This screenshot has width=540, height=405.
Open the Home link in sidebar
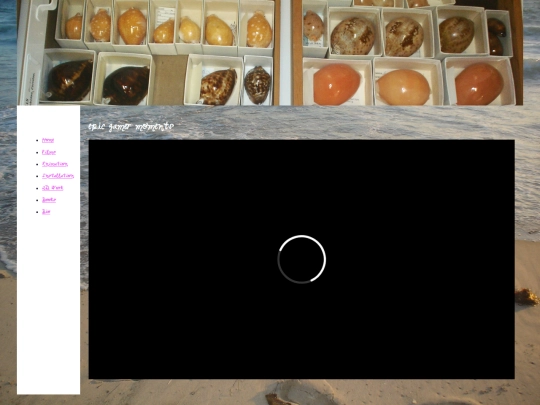coord(48,140)
